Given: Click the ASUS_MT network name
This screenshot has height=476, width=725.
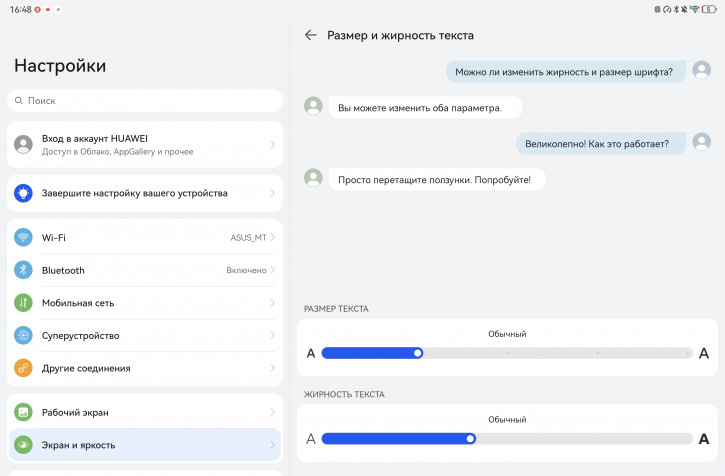Looking at the screenshot, I should [248, 238].
